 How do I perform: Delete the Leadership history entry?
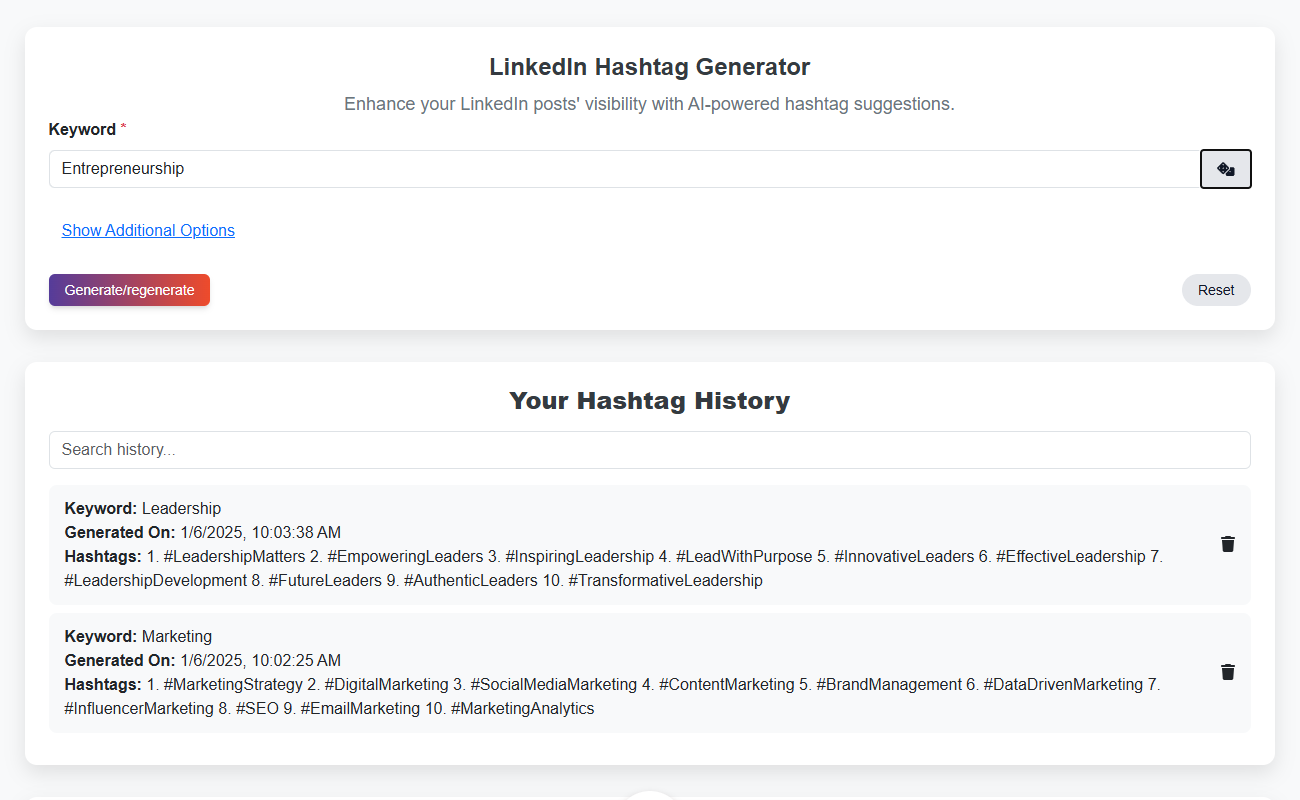[1228, 544]
